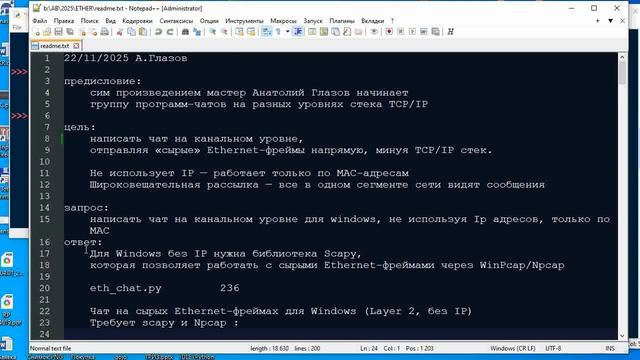Toggle synchronized horizontal scrolling
This screenshot has width=640, height=360.
(251, 32)
